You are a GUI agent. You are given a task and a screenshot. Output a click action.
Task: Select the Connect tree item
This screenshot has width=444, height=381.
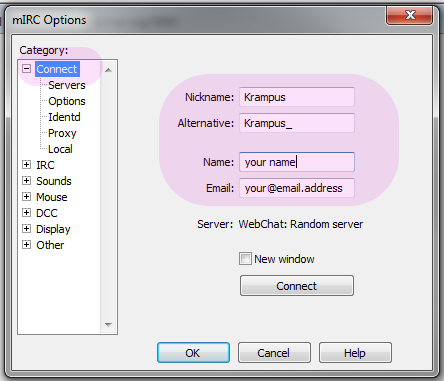(57, 69)
